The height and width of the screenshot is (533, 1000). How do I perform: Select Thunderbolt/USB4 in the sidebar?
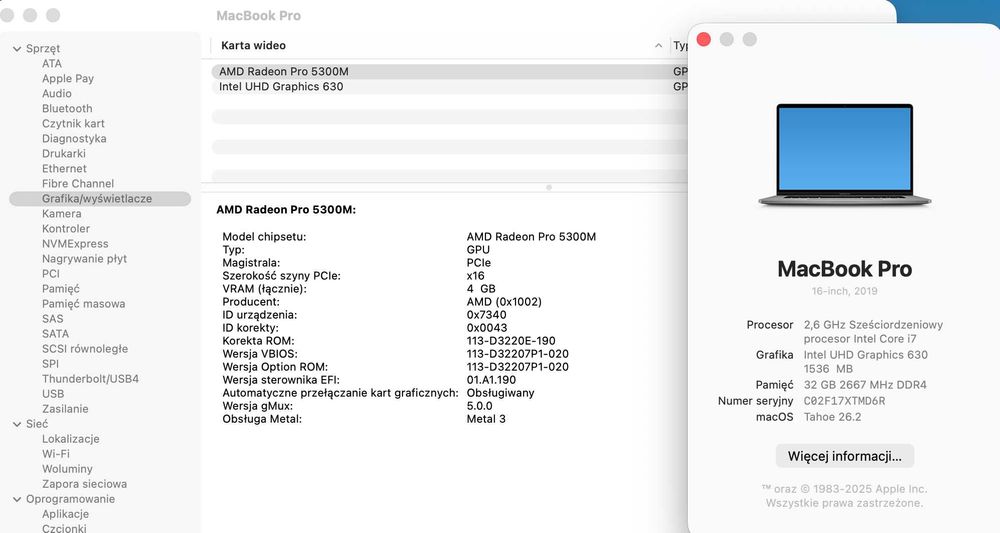click(90, 379)
